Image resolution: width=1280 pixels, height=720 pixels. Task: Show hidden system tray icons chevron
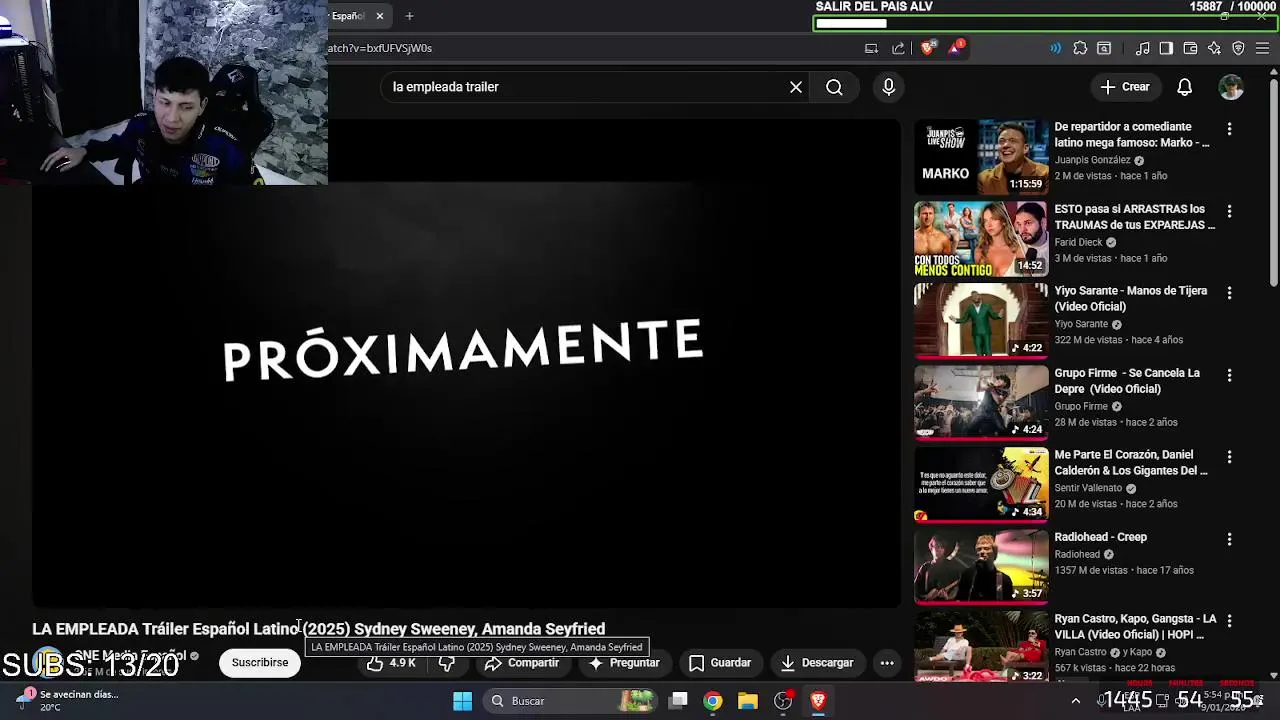[x=1076, y=701]
